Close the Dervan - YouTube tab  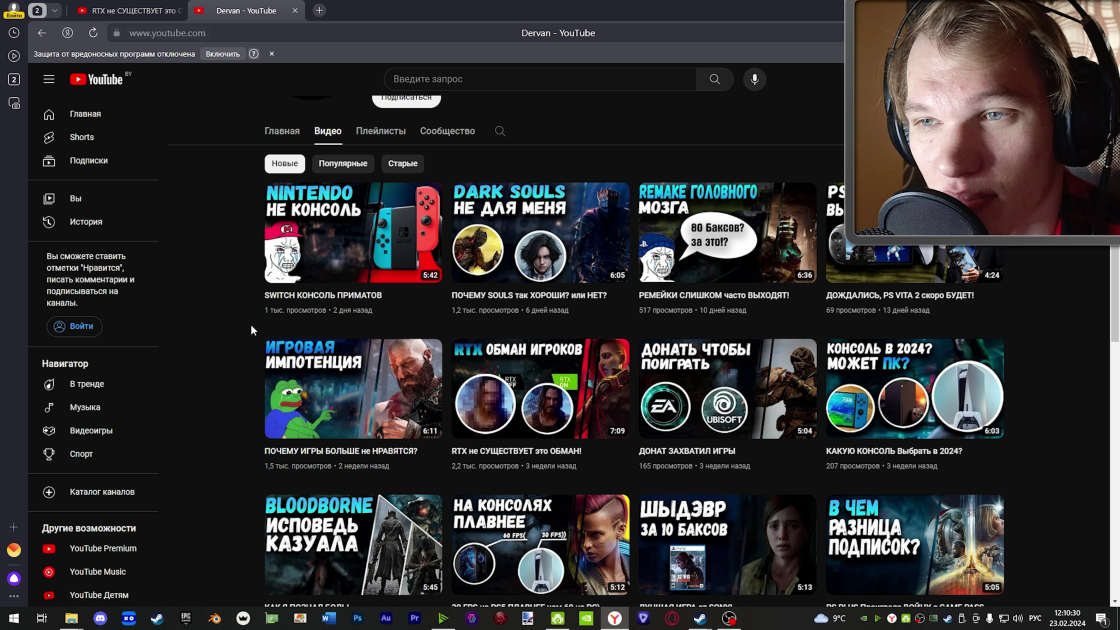[x=295, y=11]
